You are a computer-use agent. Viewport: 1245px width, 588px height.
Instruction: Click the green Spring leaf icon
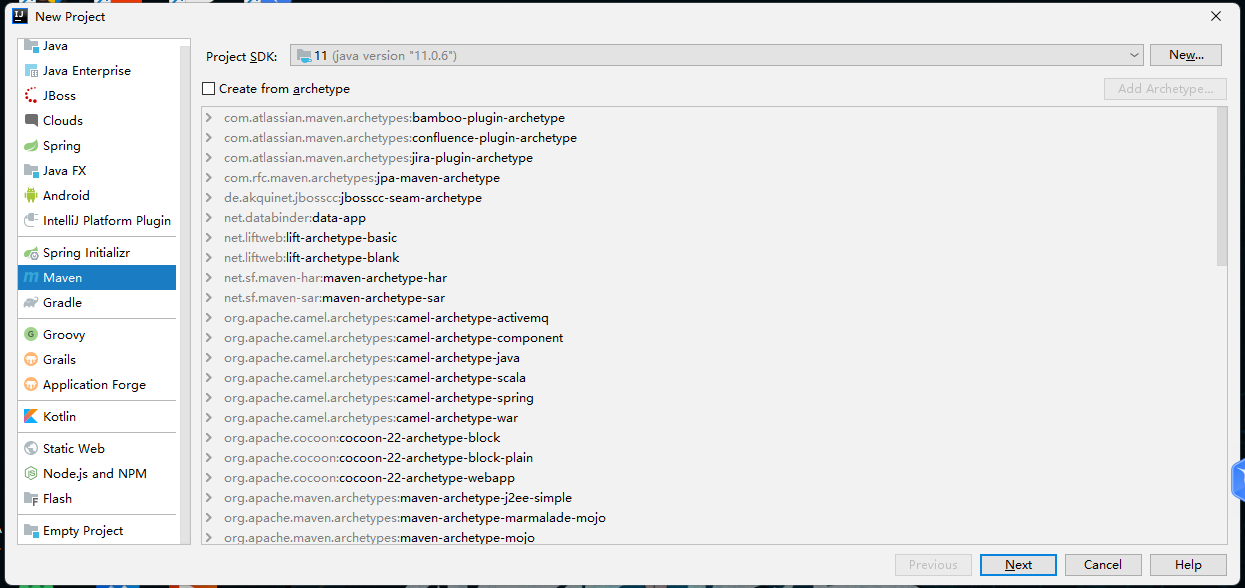(31, 146)
